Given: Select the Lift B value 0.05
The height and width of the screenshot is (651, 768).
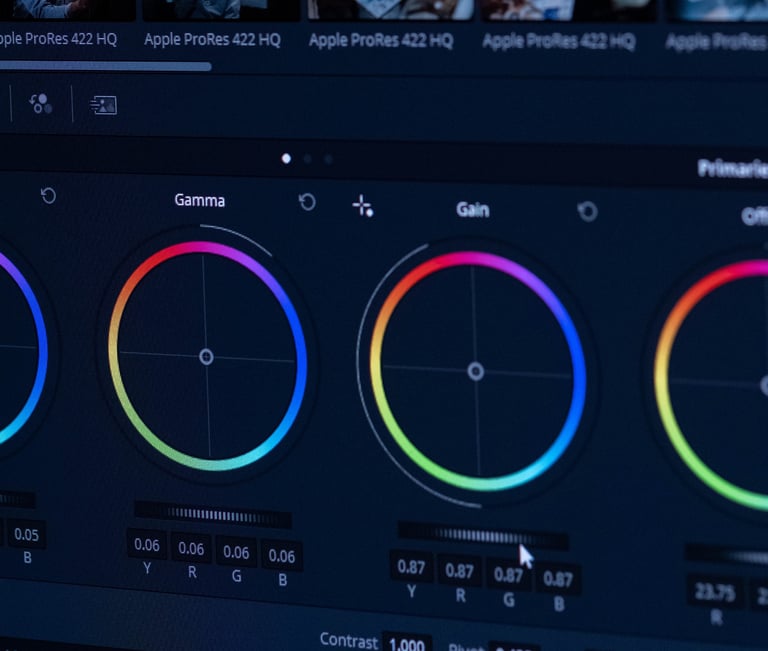Looking at the screenshot, I should click(x=26, y=534).
